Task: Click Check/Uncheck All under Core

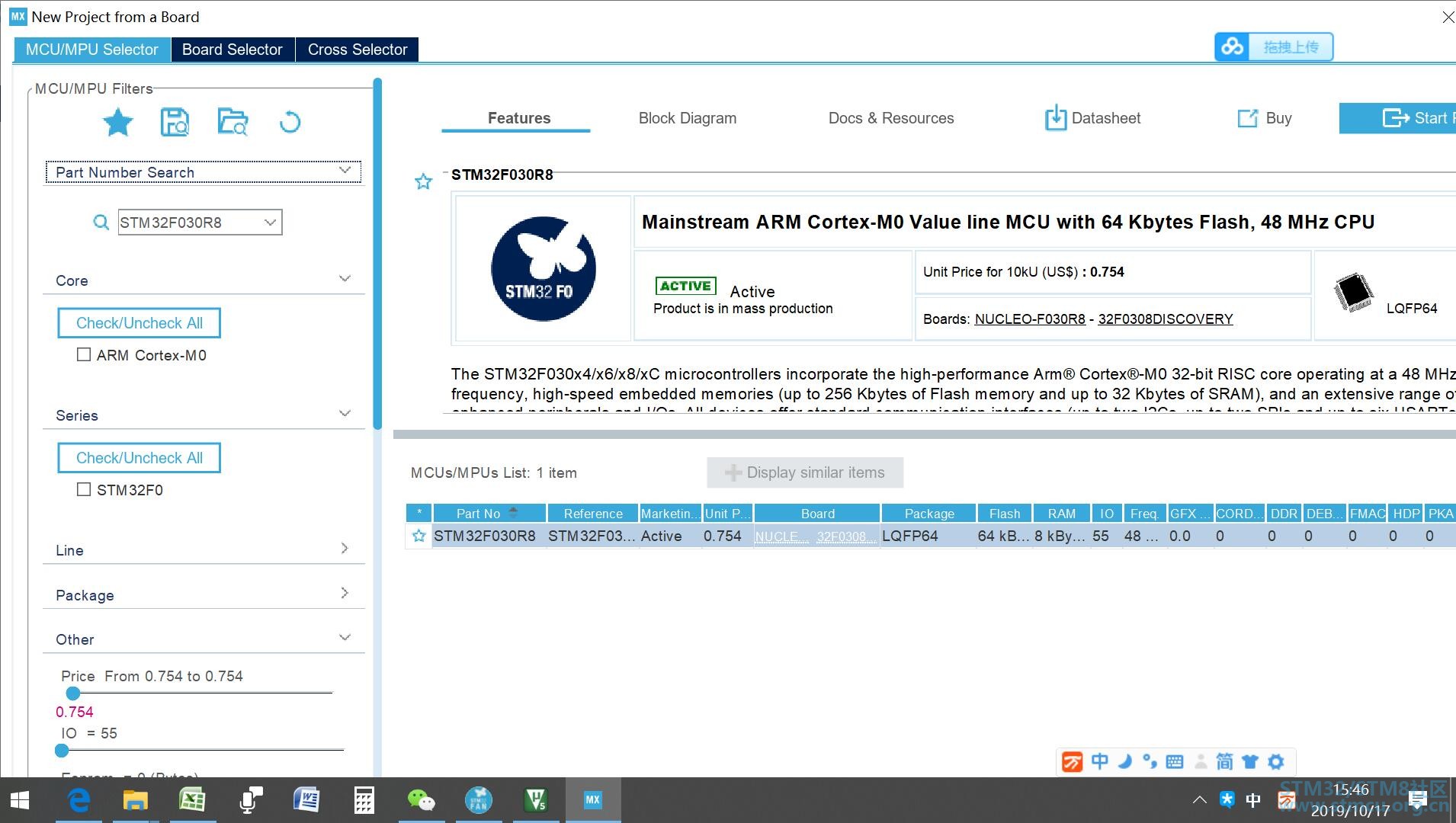Action: pyautogui.click(x=140, y=323)
